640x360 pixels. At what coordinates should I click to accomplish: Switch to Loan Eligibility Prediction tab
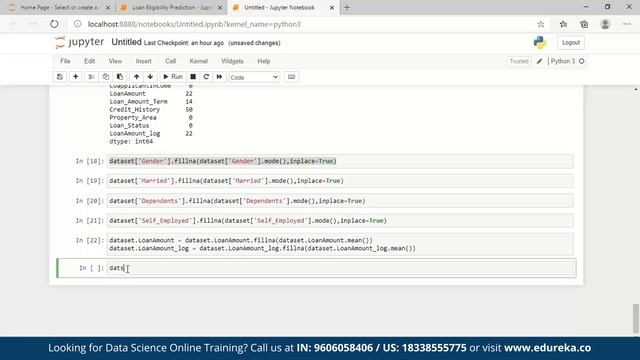pyautogui.click(x=171, y=7)
